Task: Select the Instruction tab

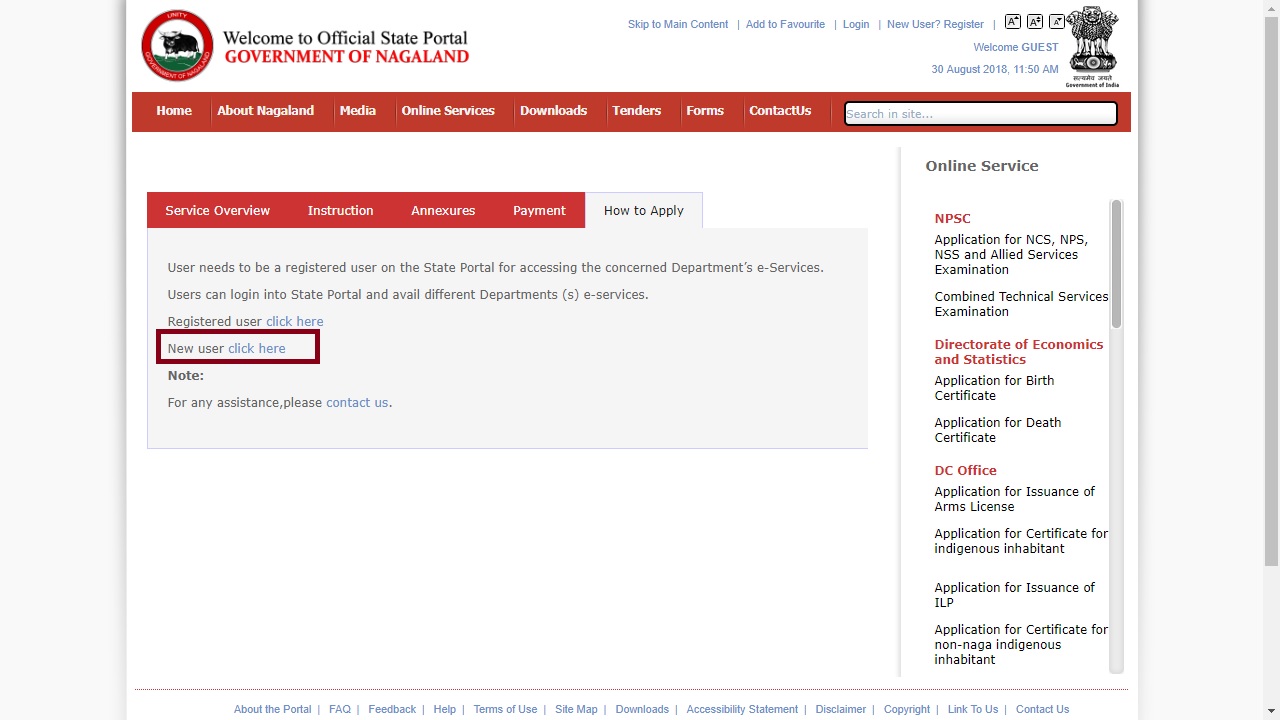Action: (x=340, y=210)
